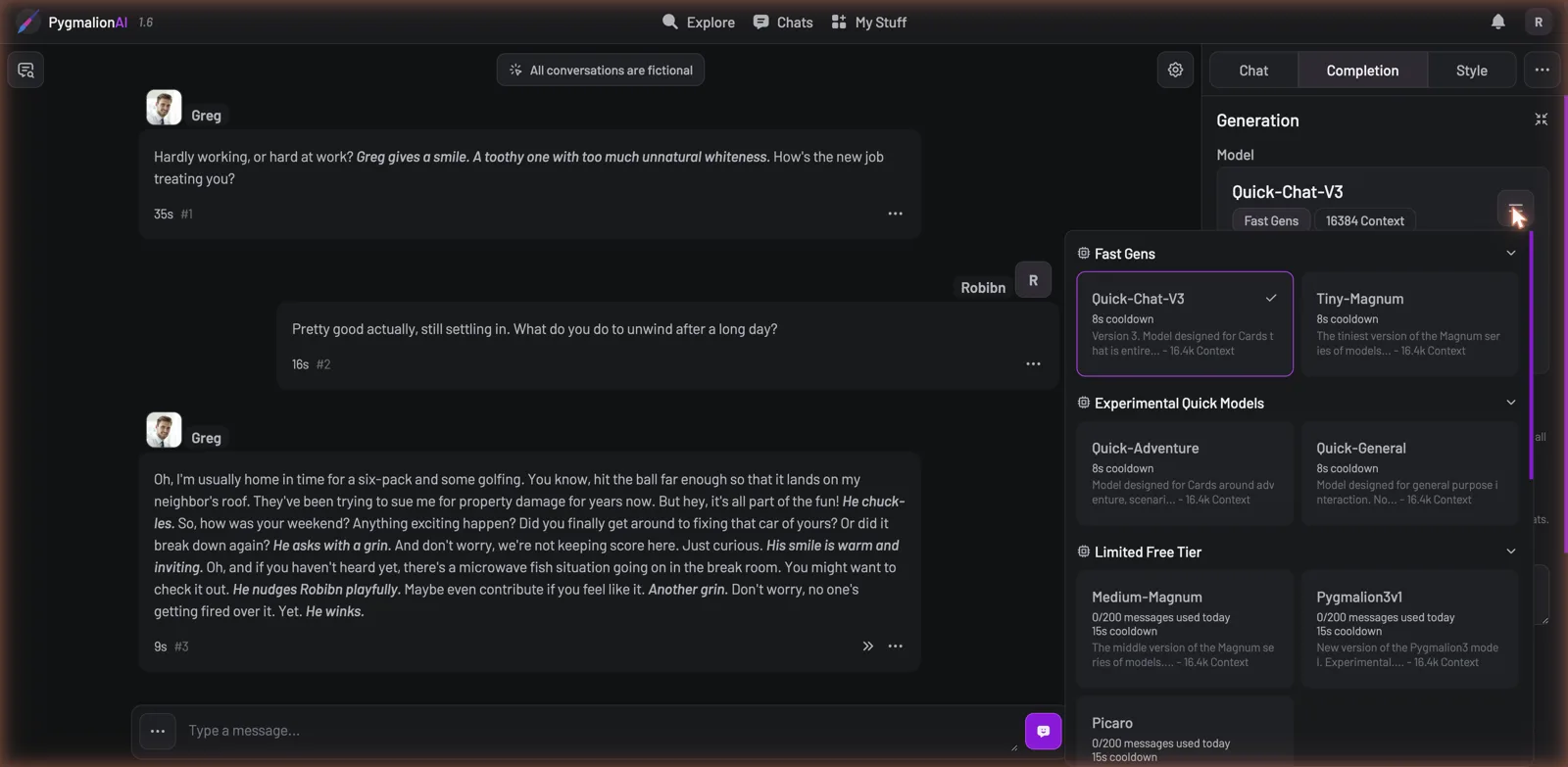
Task: Switch to the Chat tab
Action: 1253,71
